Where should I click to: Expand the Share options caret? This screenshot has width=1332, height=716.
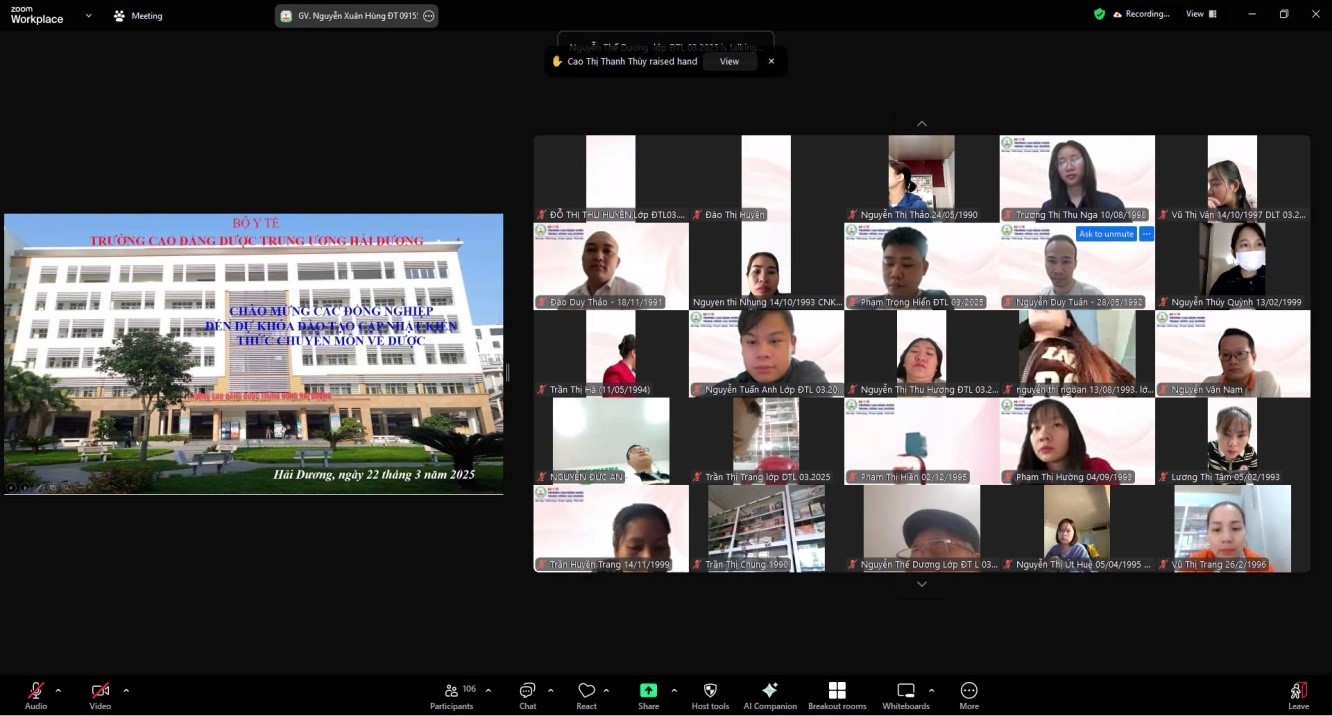(x=674, y=690)
